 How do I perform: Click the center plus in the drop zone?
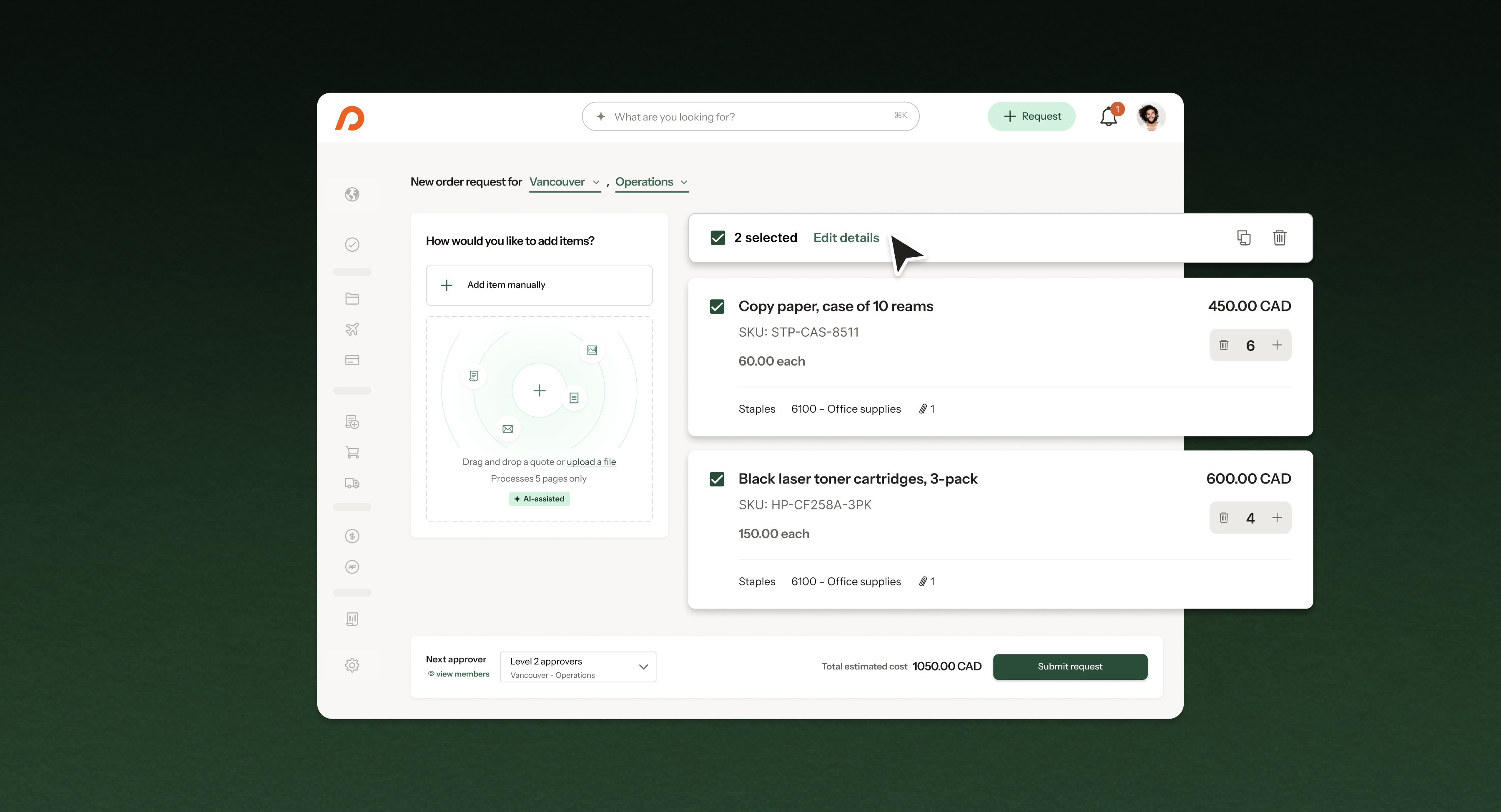coord(539,390)
